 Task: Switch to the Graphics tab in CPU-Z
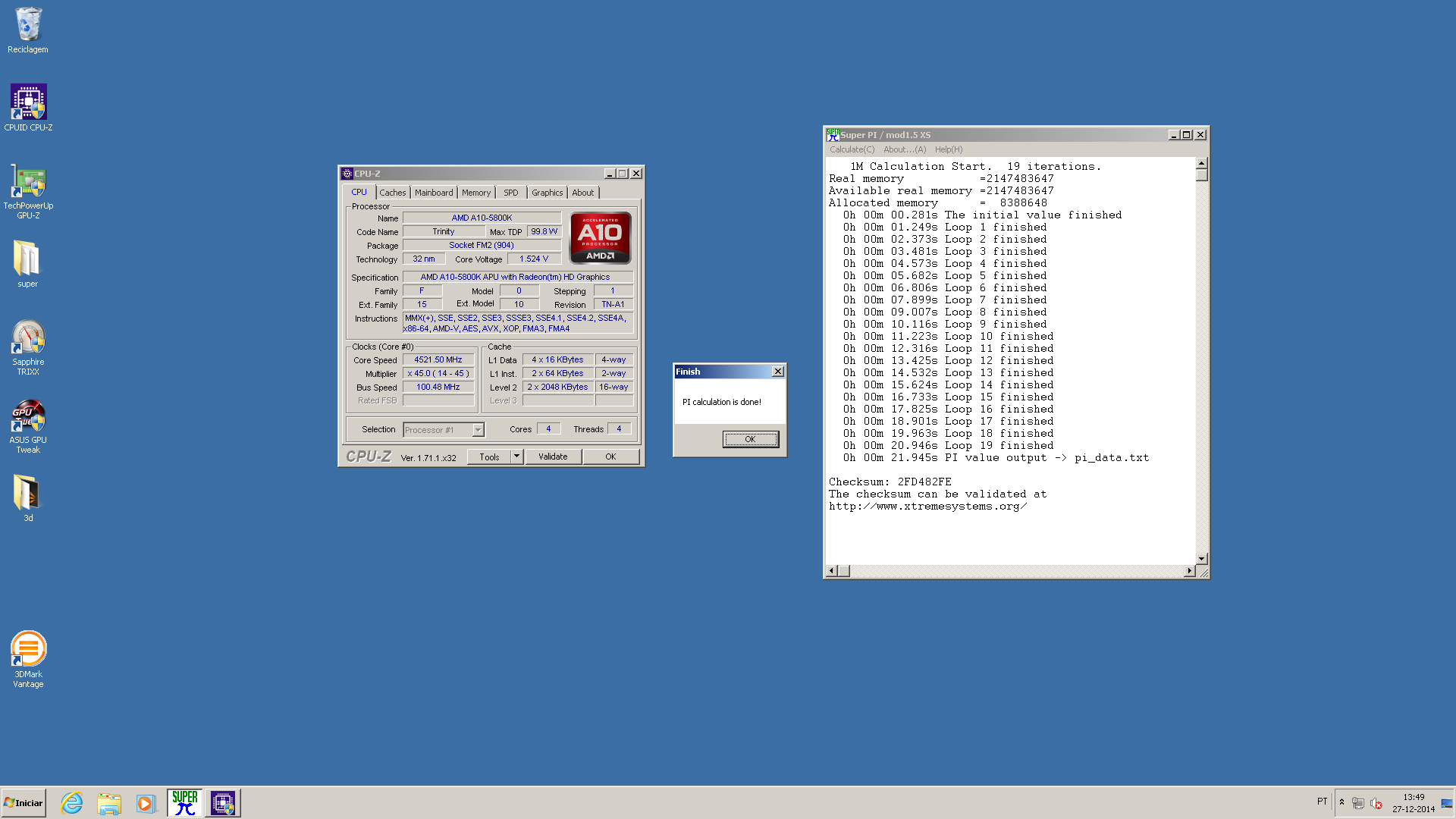pyautogui.click(x=547, y=193)
